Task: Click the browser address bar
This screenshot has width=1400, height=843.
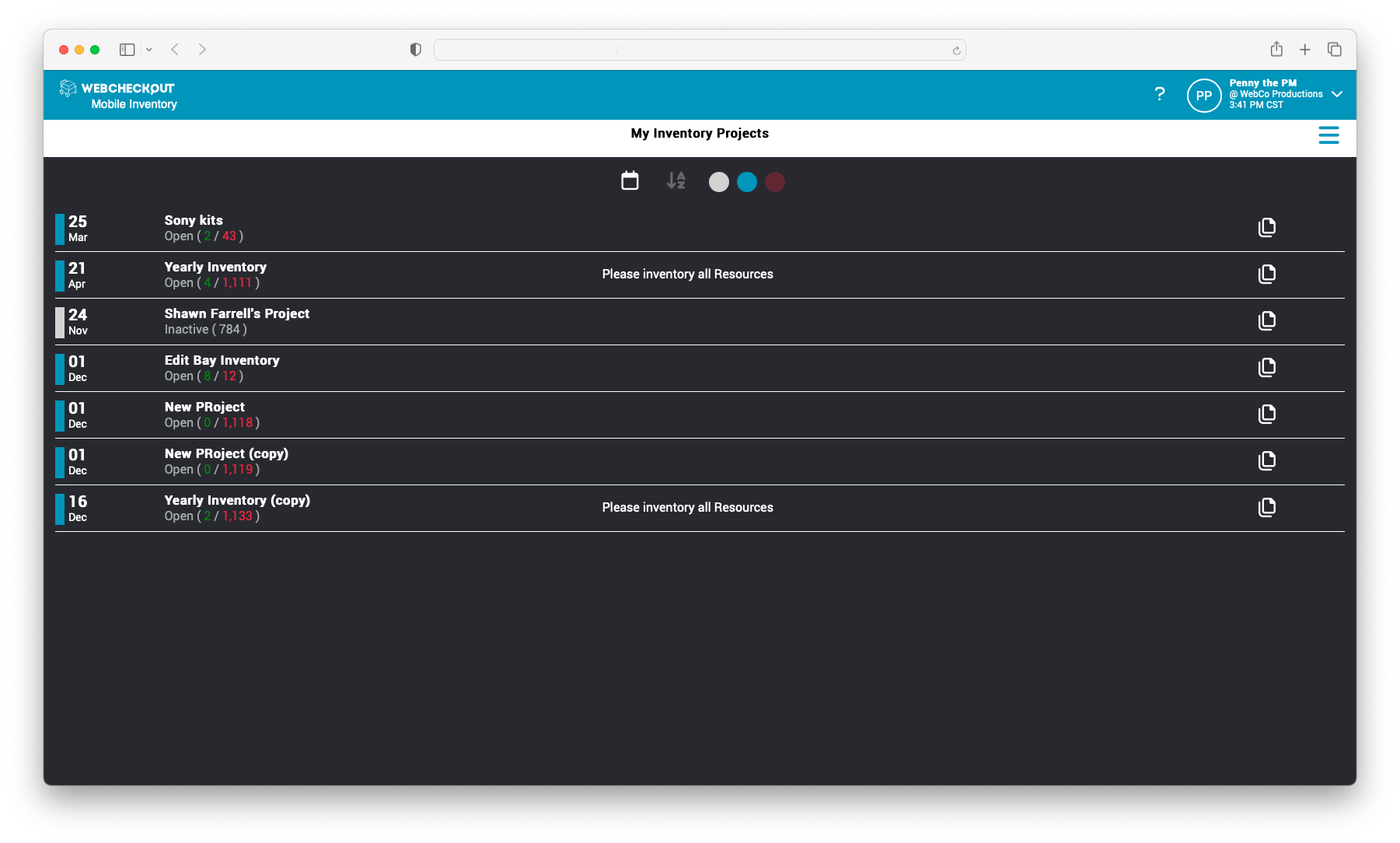Action: point(699,49)
